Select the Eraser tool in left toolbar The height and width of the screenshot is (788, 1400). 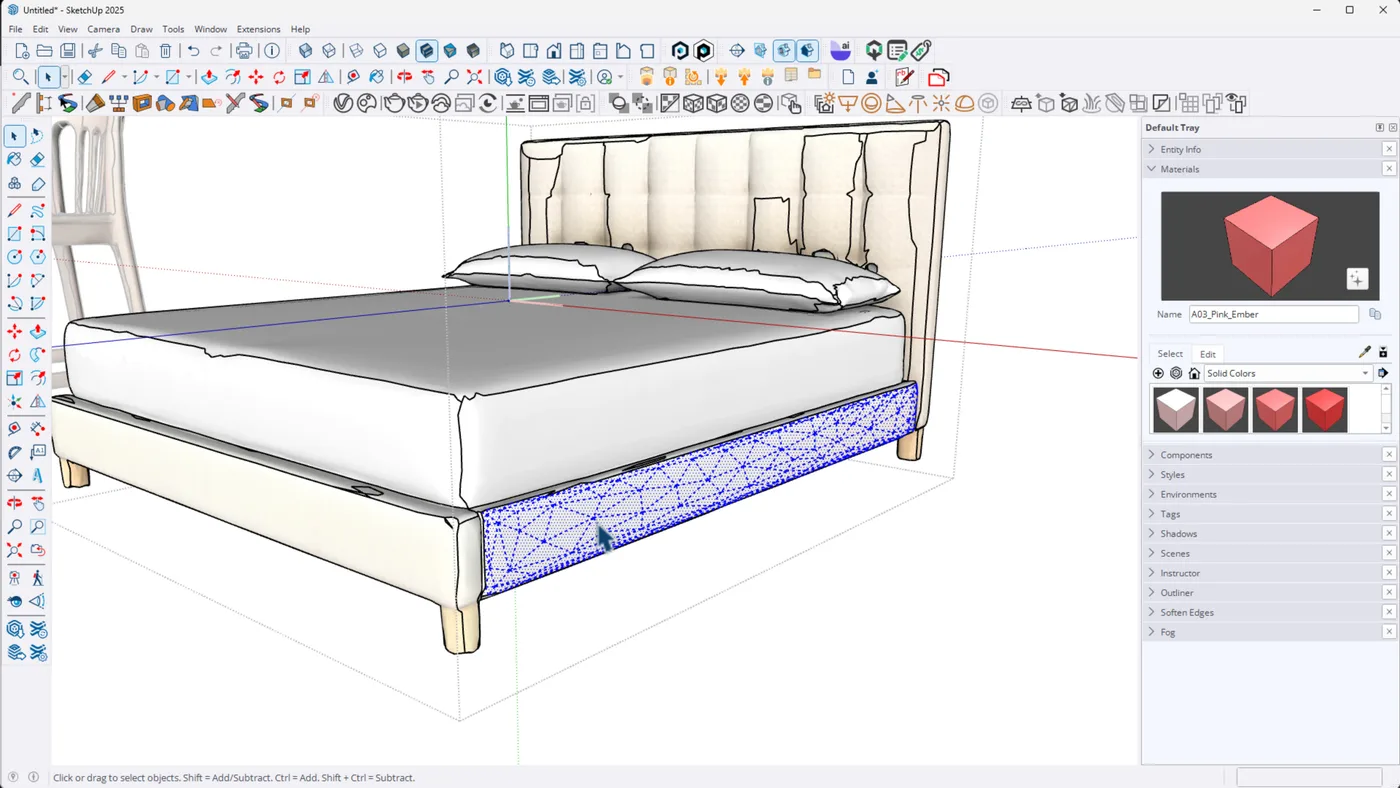[37, 159]
